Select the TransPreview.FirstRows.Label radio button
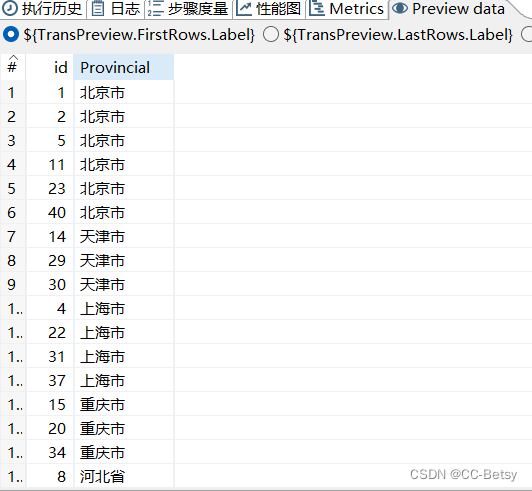The width and height of the screenshot is (532, 491). (x=11, y=34)
